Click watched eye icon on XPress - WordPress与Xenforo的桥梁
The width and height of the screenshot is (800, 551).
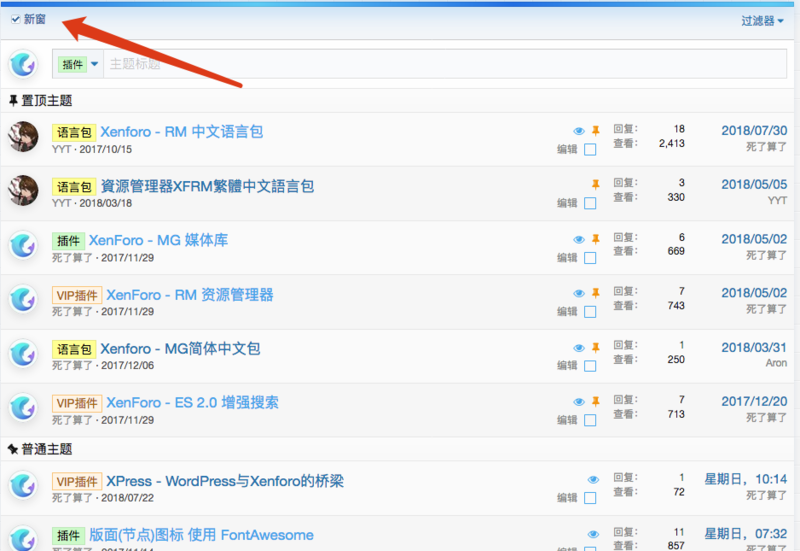[x=593, y=480]
